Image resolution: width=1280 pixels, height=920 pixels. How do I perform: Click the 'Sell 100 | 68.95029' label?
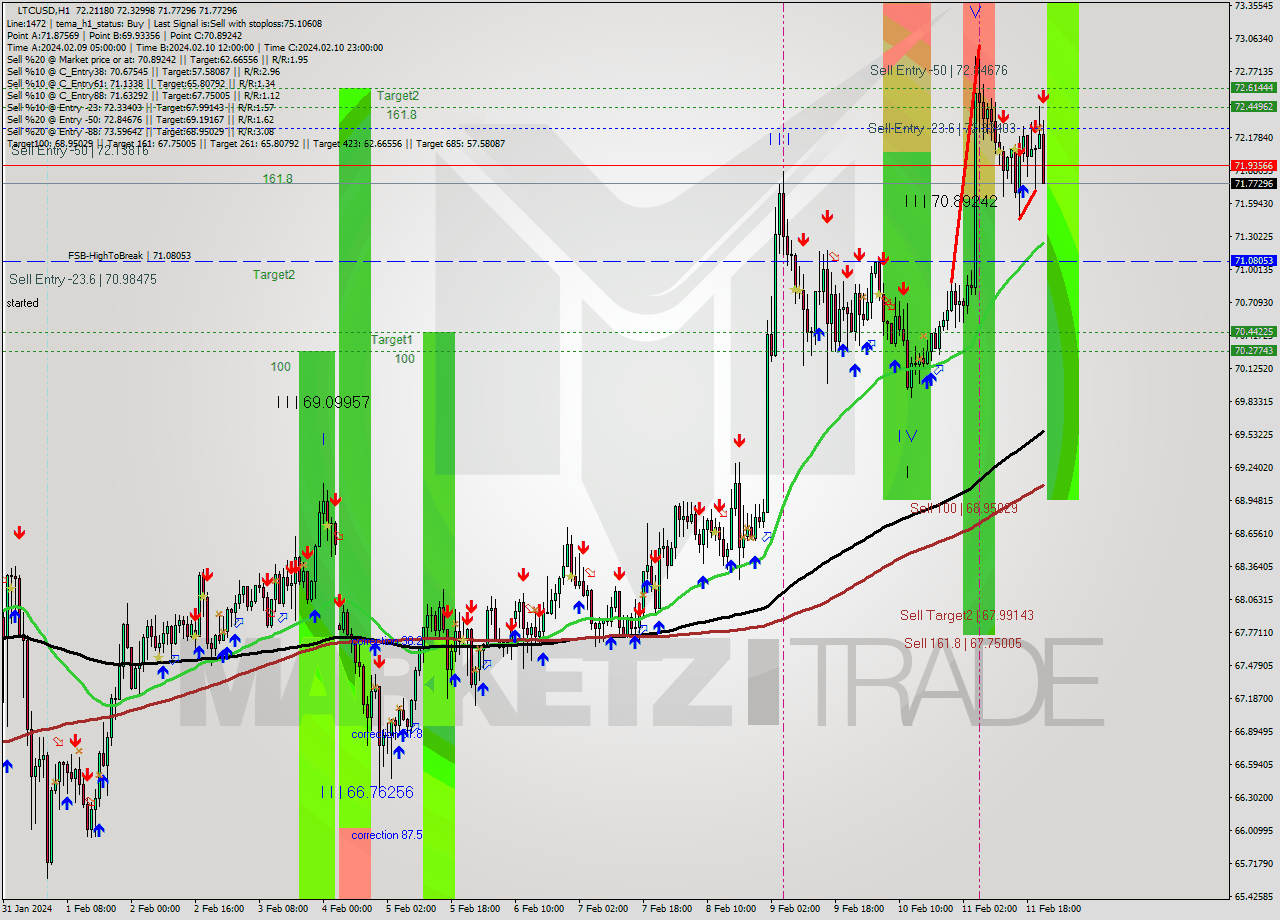(963, 508)
